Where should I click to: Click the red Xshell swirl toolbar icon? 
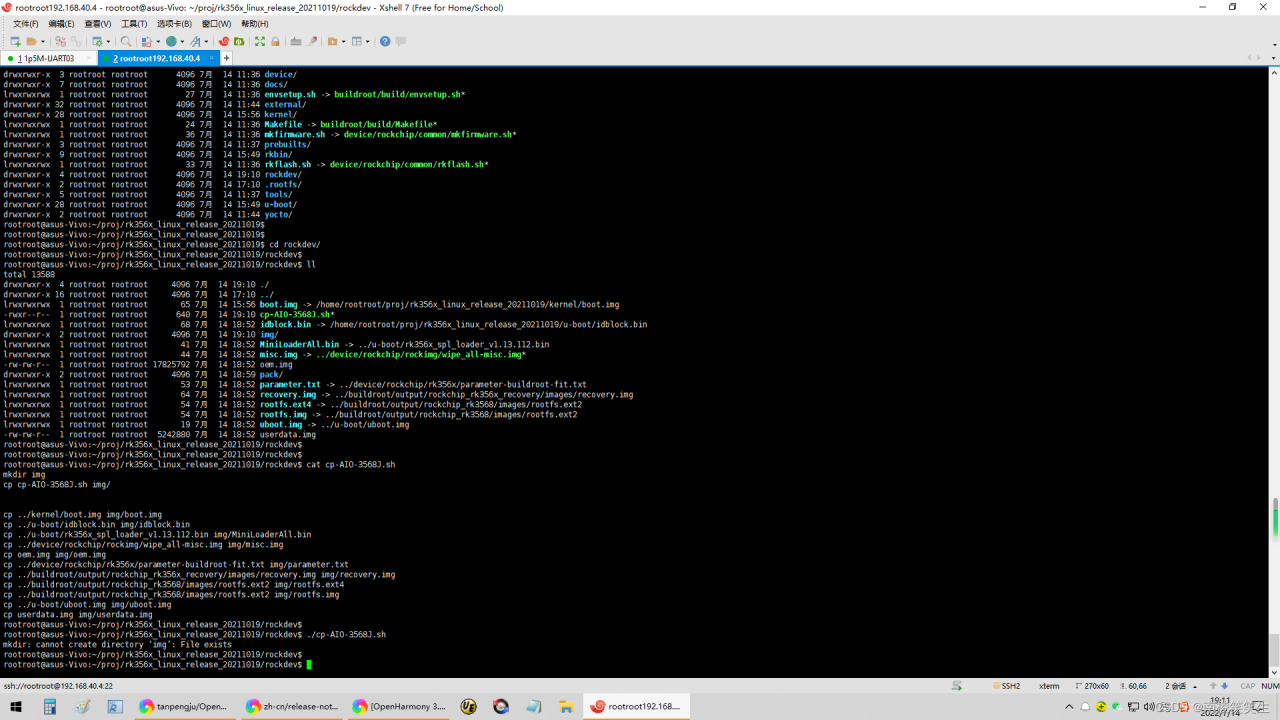coord(224,41)
